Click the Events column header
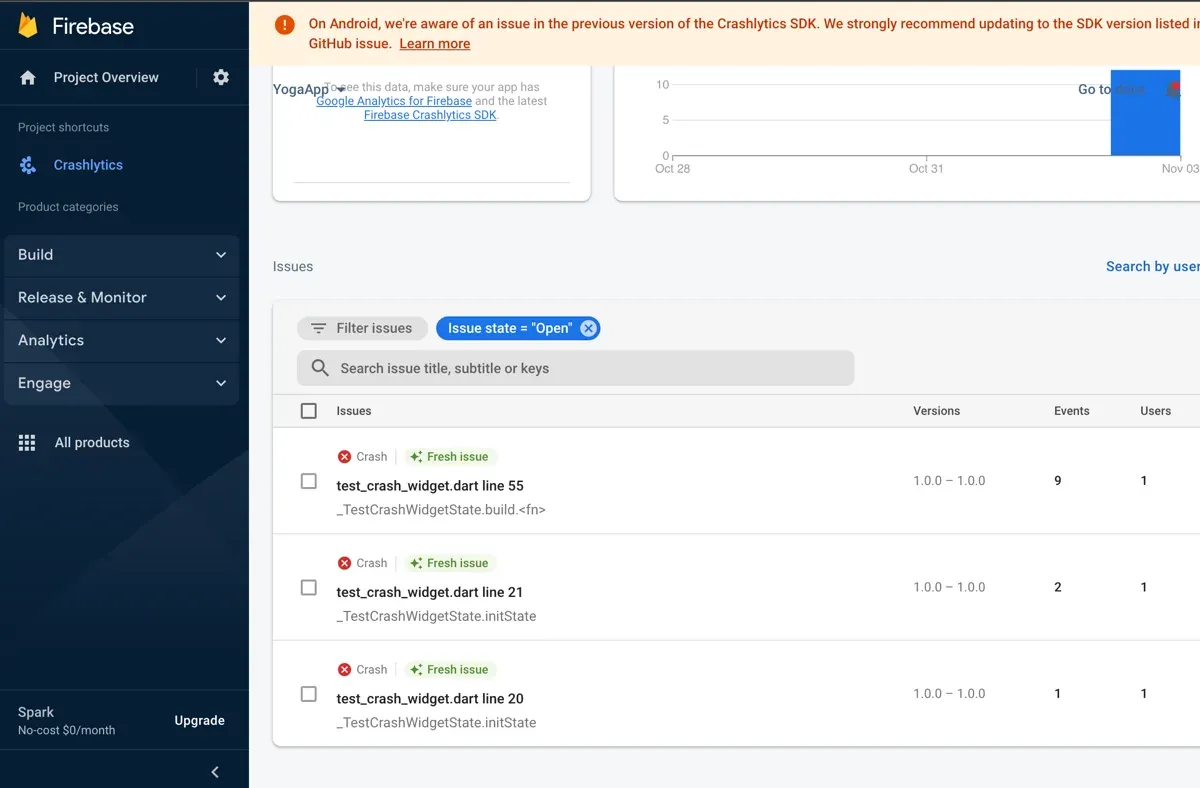 click(1071, 411)
